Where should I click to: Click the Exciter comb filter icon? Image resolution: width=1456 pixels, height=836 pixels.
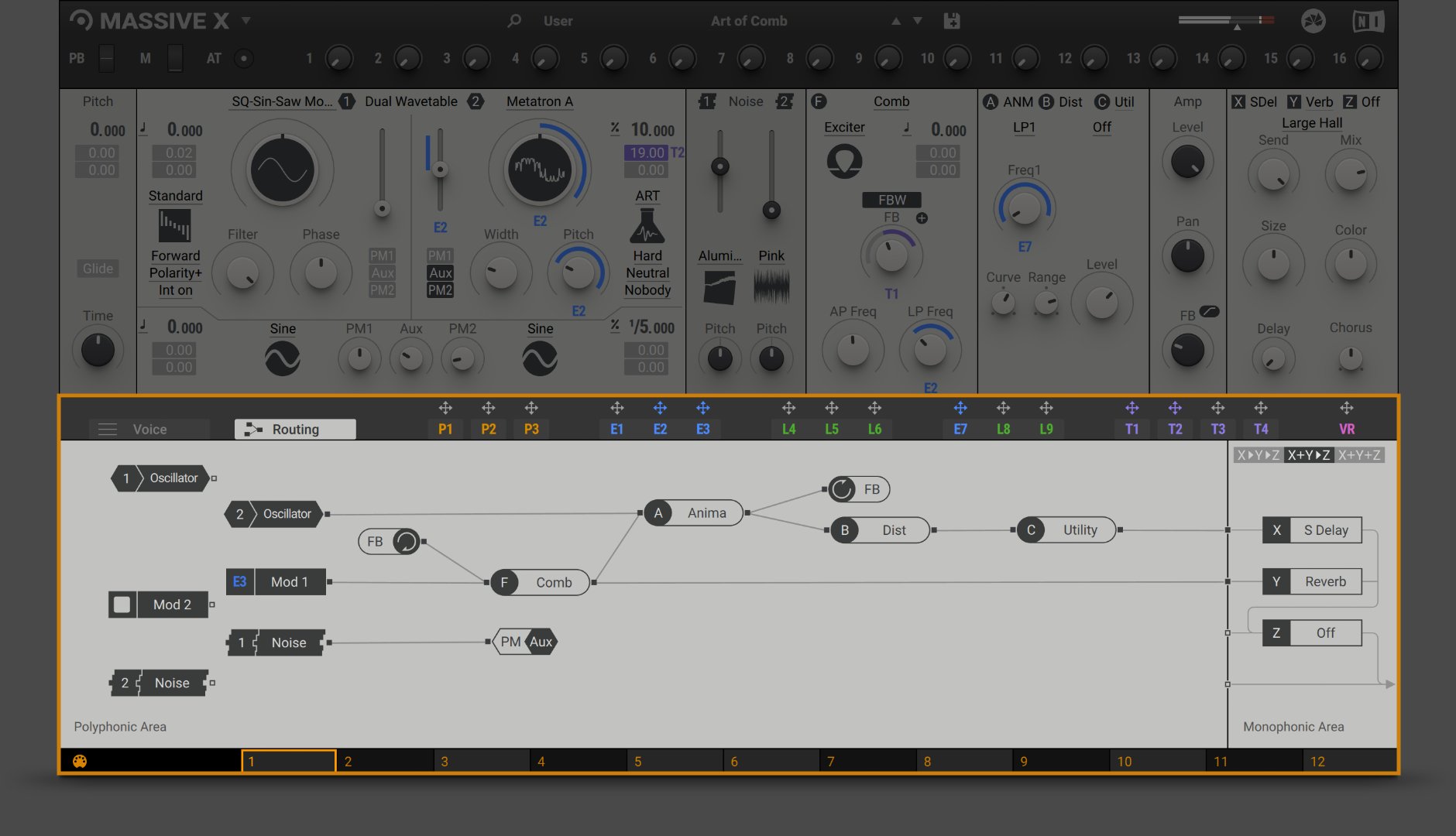coord(844,162)
